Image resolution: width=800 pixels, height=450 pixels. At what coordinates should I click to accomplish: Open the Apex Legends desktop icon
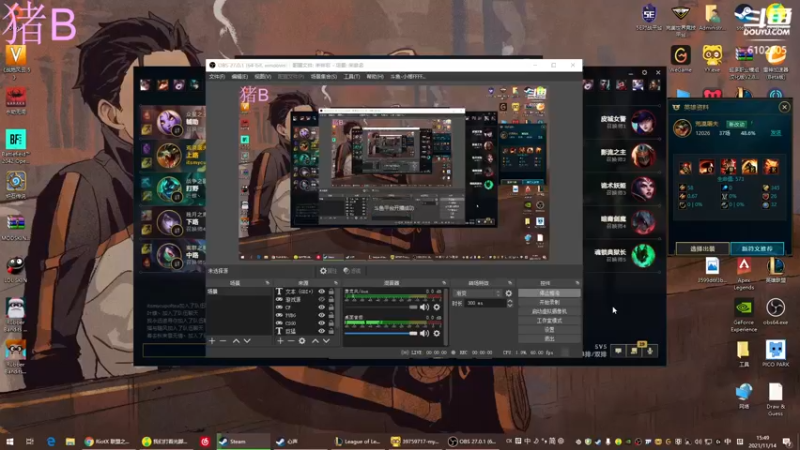pyautogui.click(x=744, y=273)
